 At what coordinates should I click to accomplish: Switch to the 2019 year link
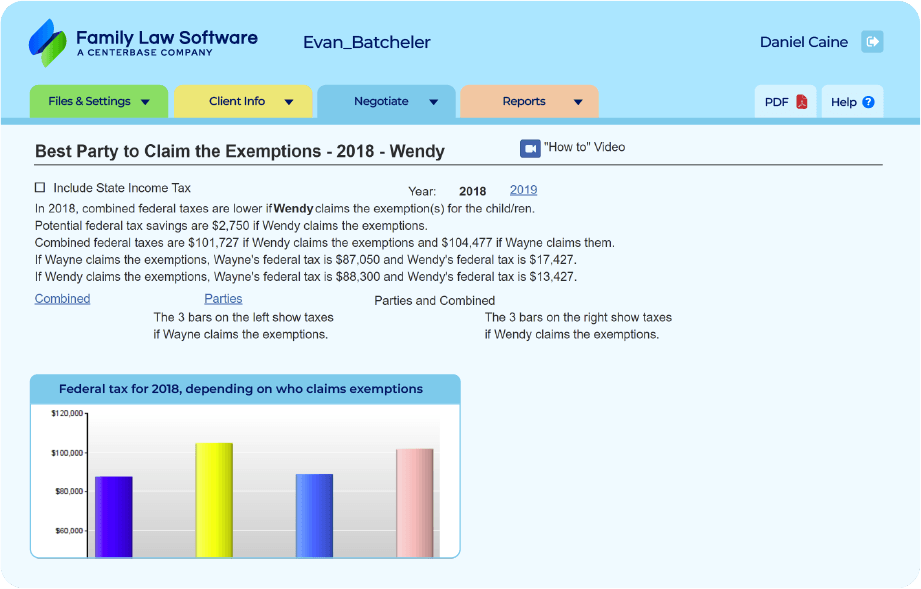coord(523,190)
